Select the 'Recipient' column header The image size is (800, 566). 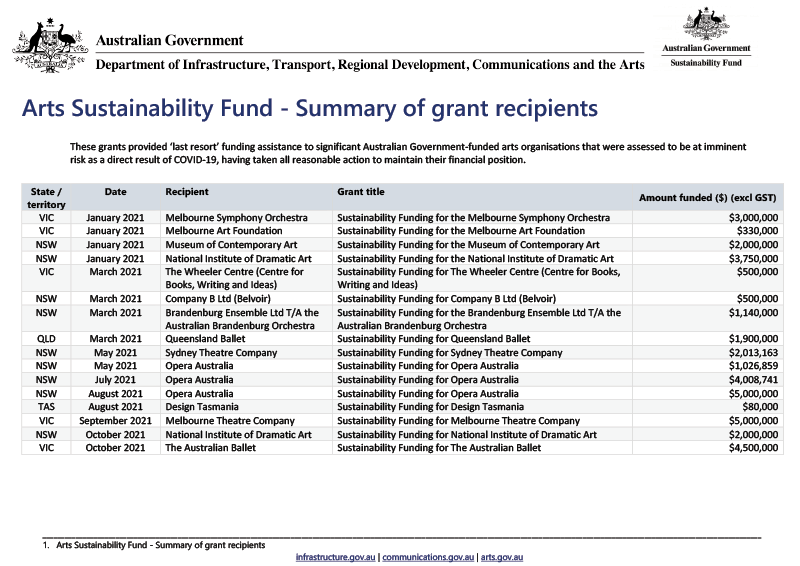(x=188, y=190)
